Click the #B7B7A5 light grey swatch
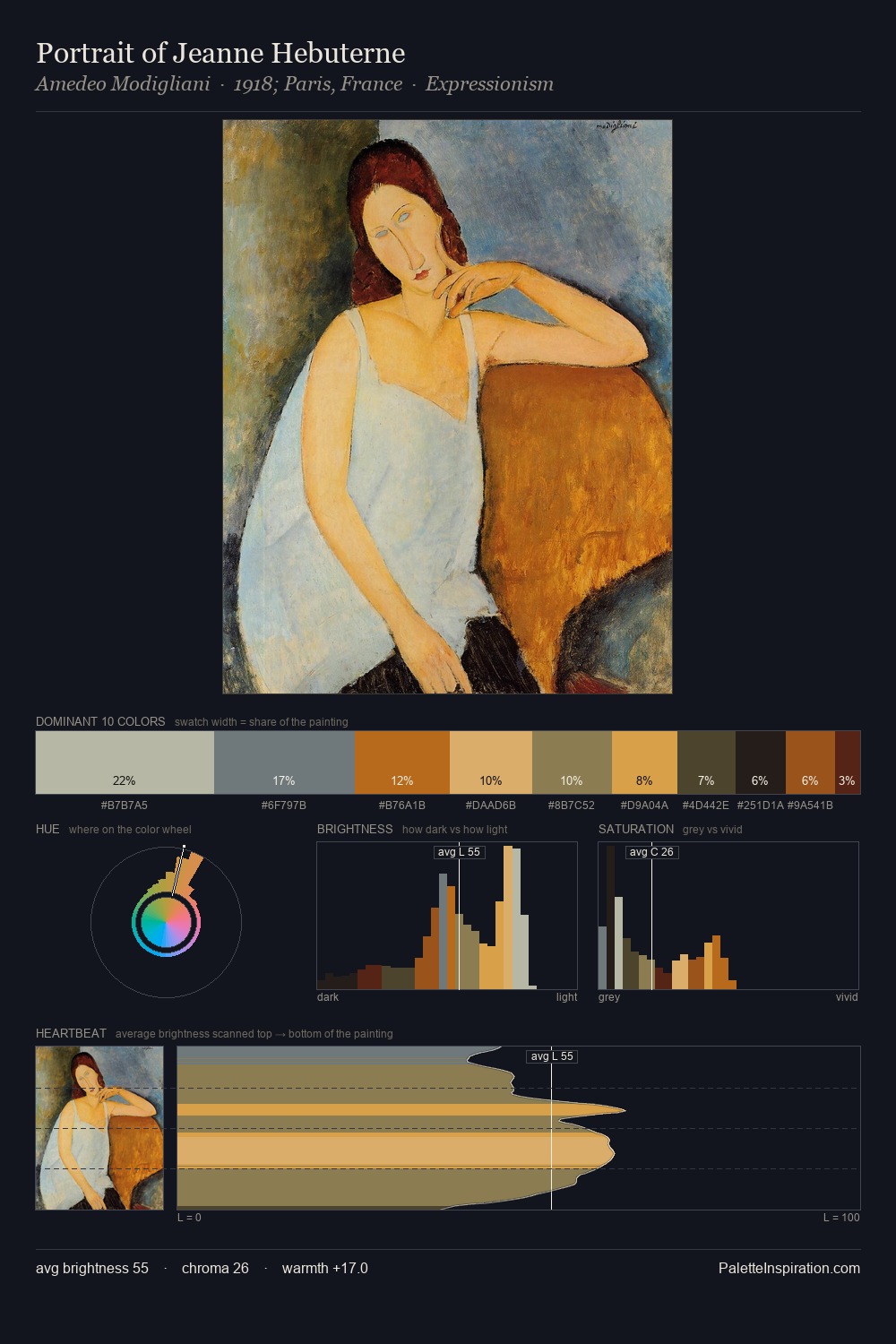 click(x=125, y=762)
